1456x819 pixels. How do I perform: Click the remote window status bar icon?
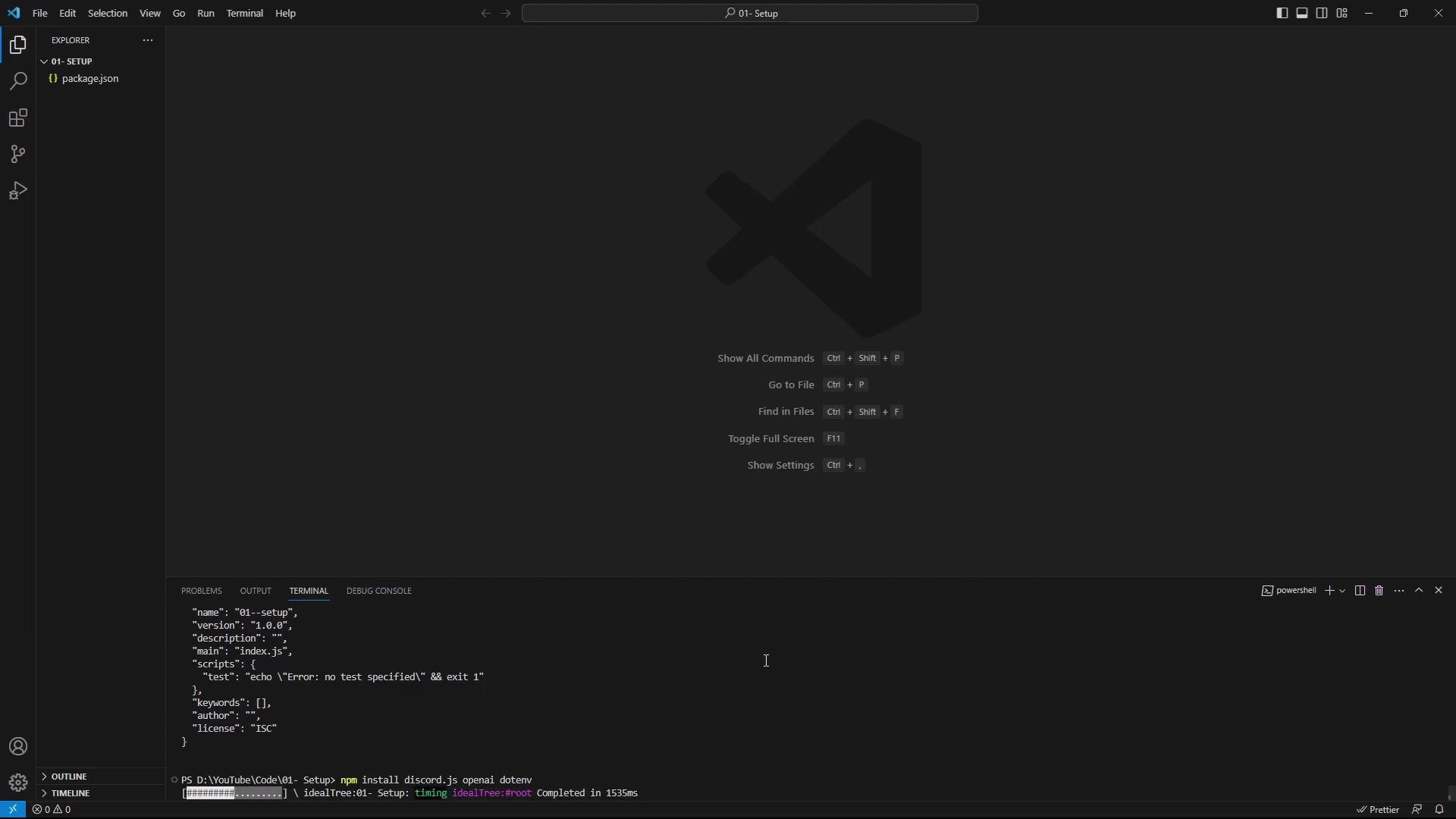pyautogui.click(x=13, y=810)
